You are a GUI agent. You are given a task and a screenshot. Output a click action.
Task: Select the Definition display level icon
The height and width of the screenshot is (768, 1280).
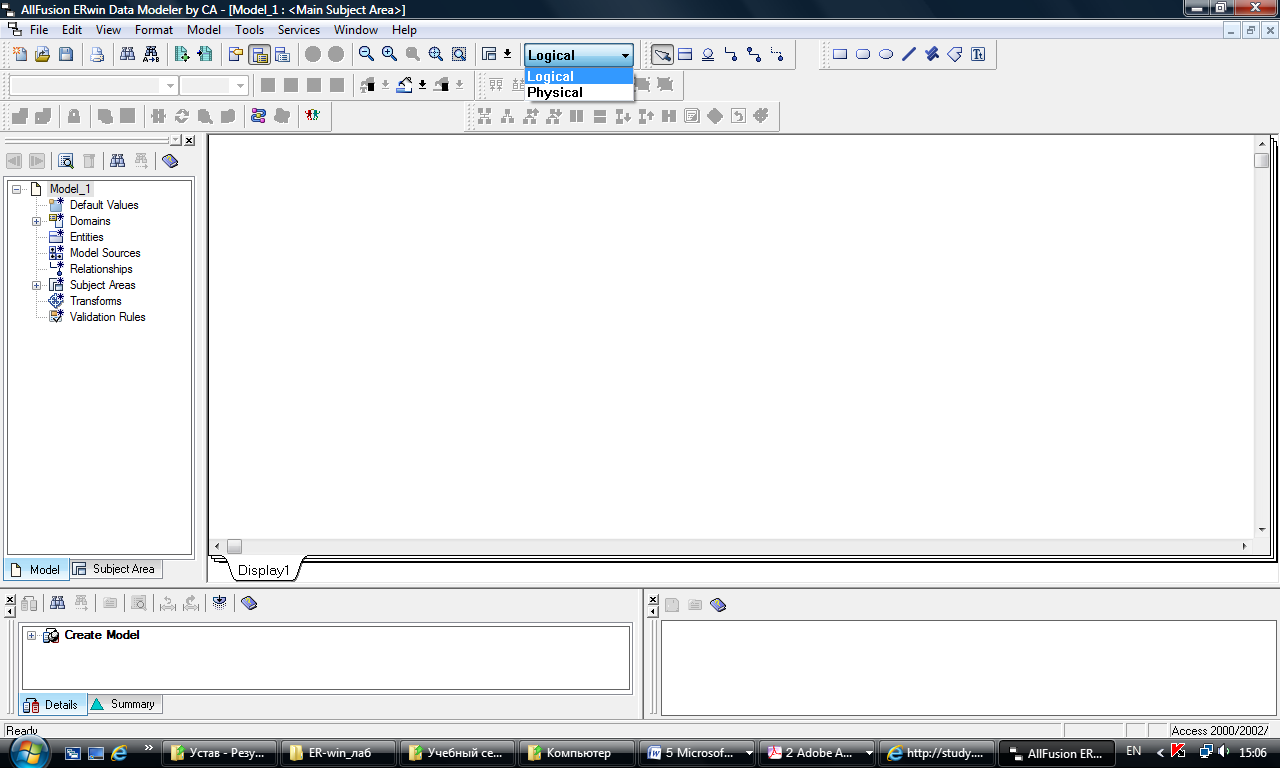[283, 54]
